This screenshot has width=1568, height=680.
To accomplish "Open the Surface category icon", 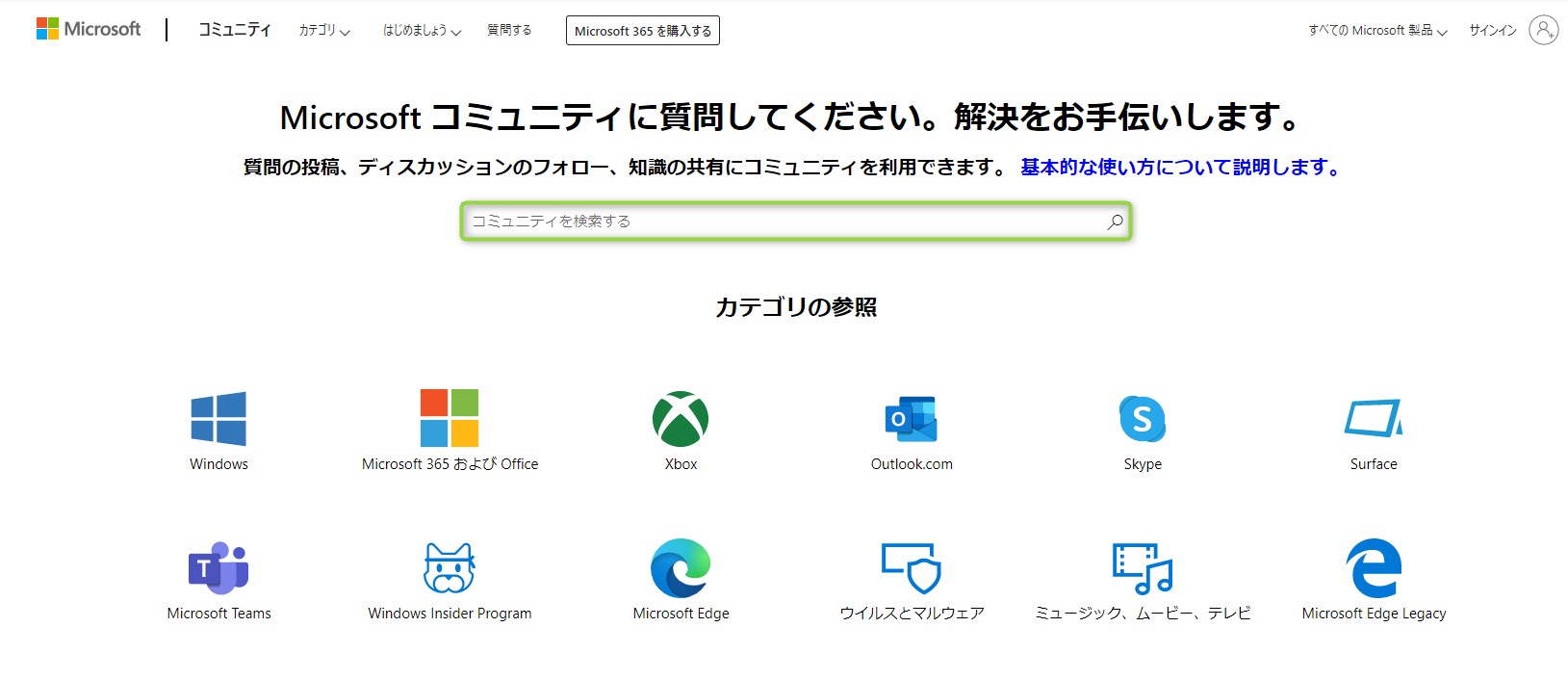I will coord(1374,419).
